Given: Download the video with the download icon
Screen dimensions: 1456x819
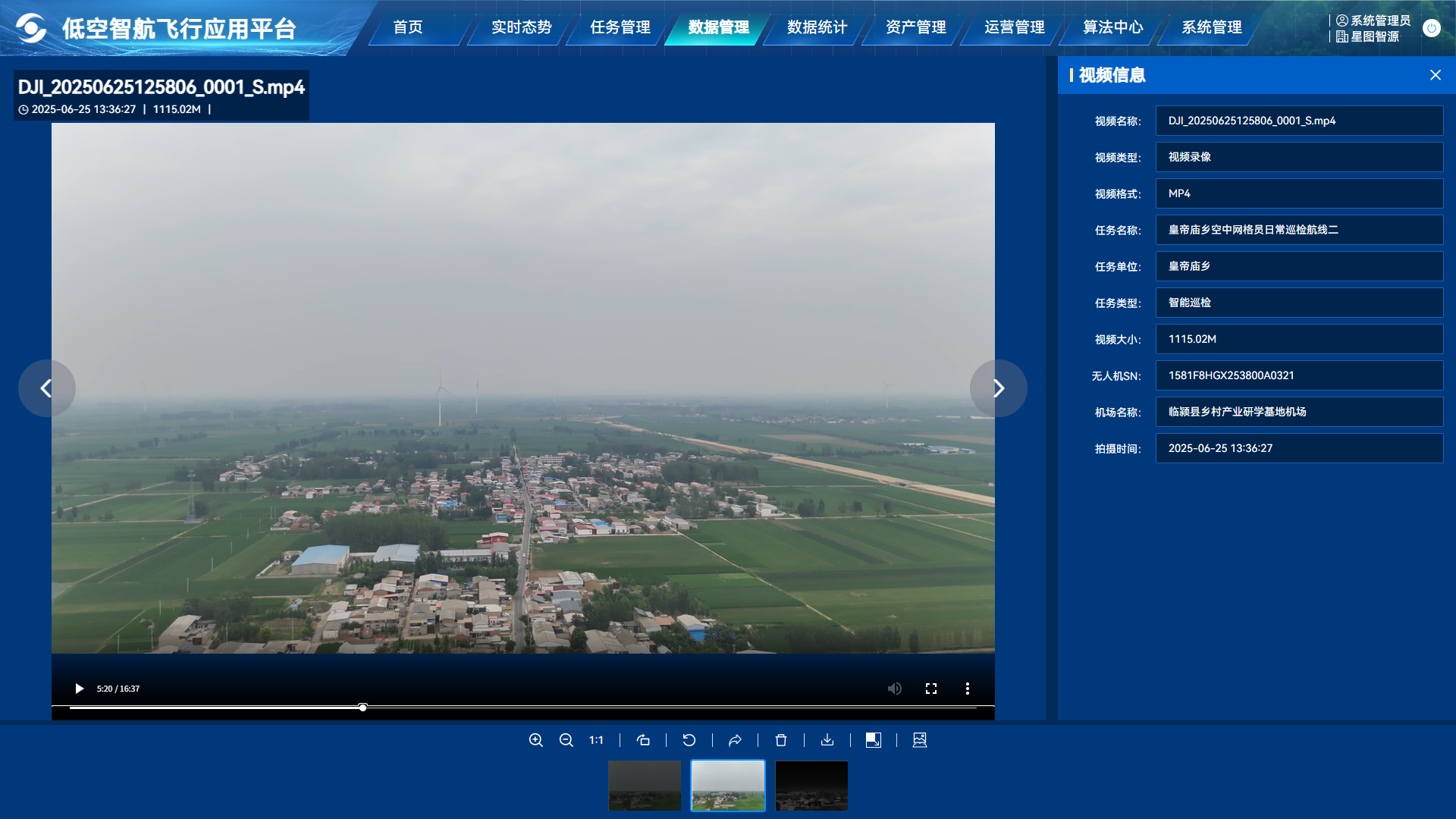Looking at the screenshot, I should 827,740.
